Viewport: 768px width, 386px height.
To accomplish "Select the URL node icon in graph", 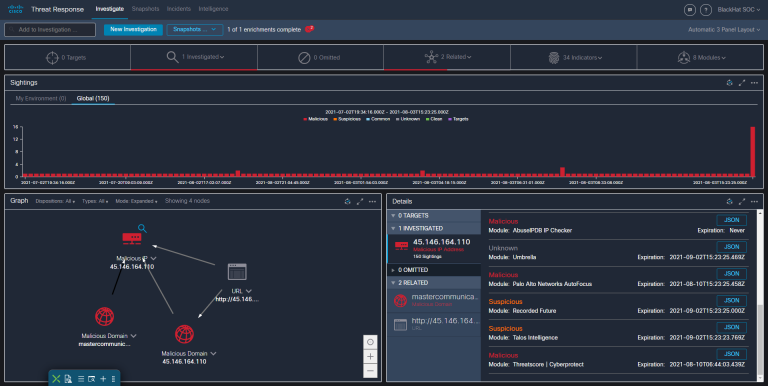I will click(x=237, y=271).
